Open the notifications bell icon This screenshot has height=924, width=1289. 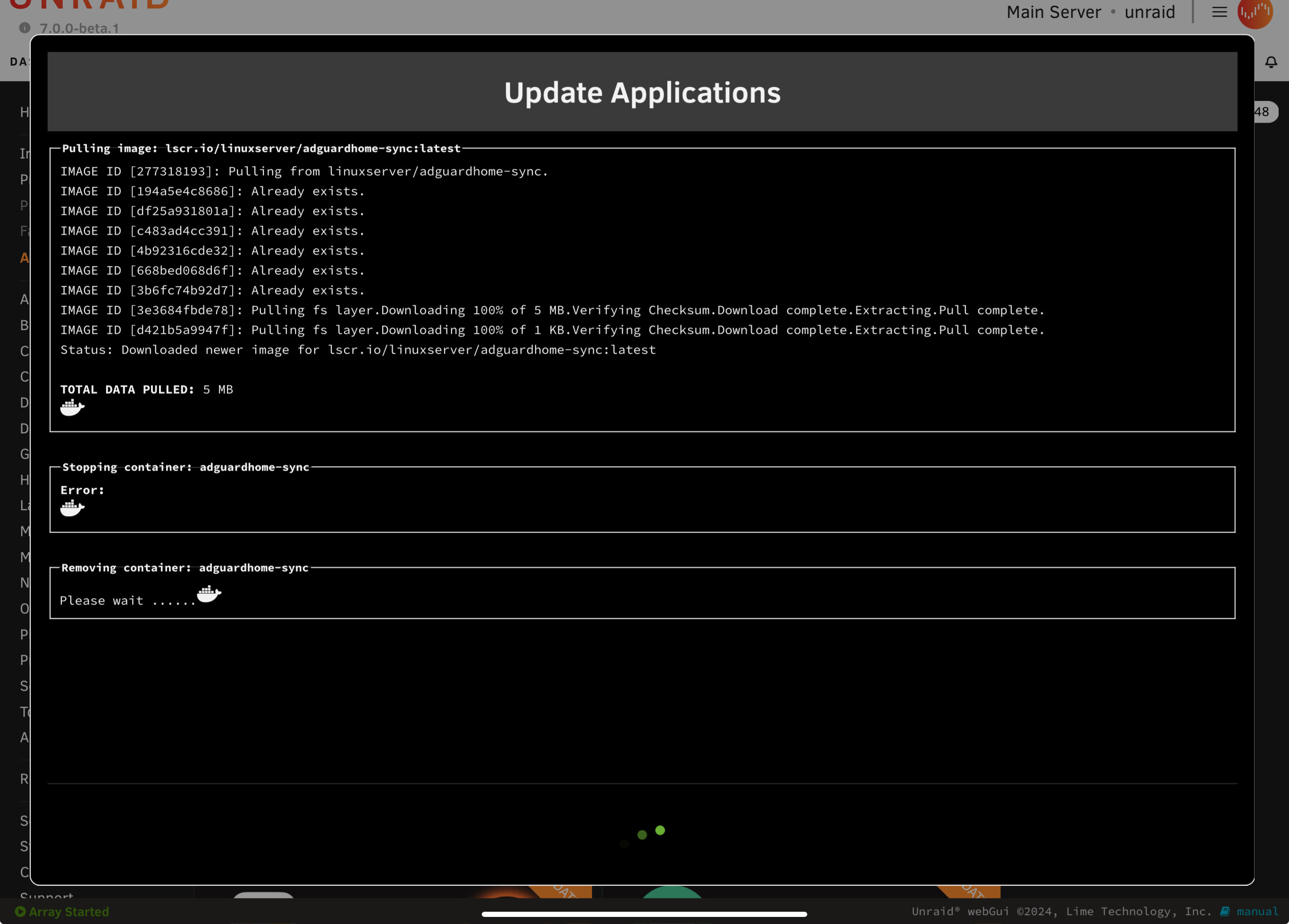point(1271,62)
